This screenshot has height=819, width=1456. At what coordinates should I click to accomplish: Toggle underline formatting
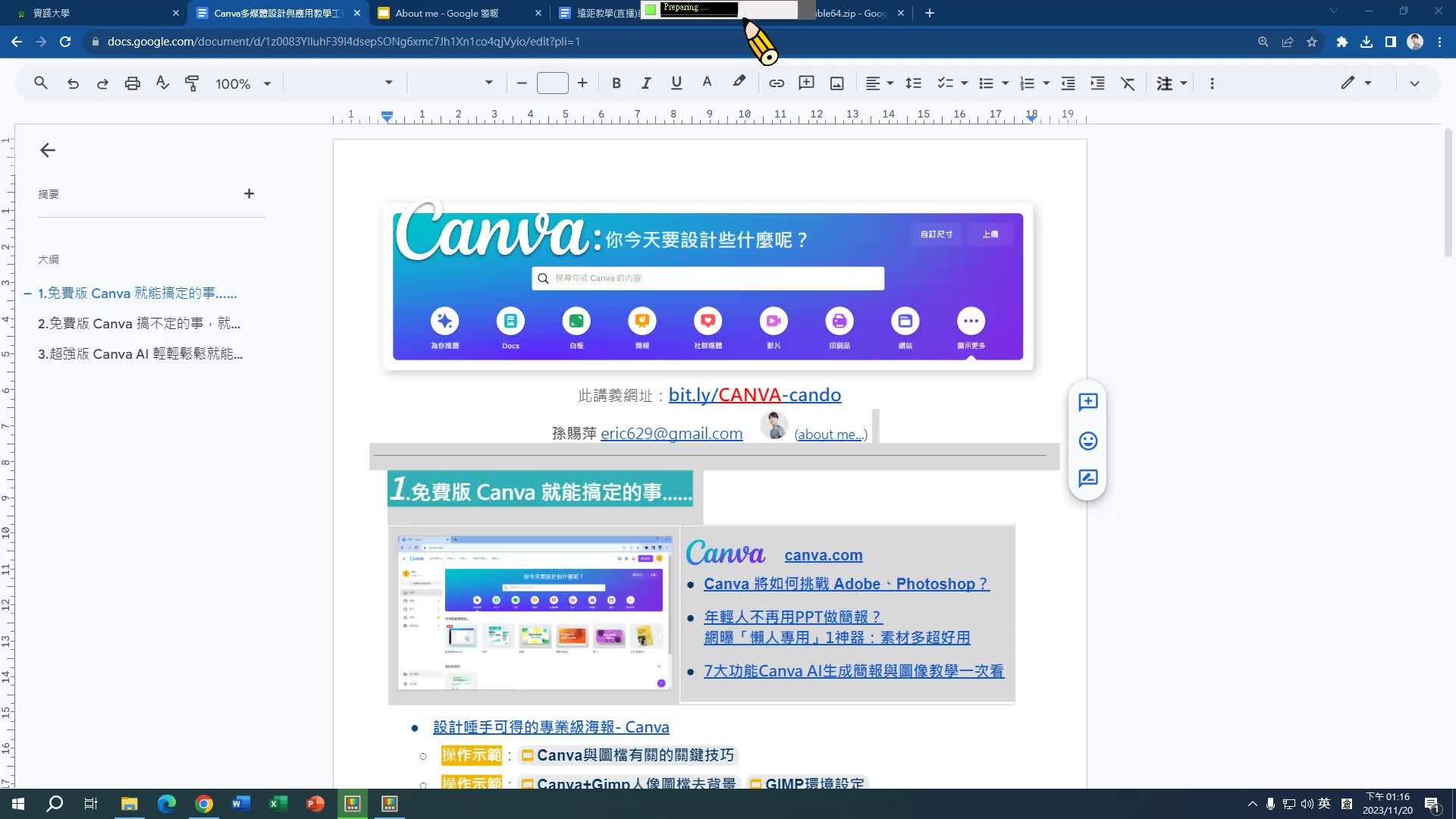pos(676,83)
